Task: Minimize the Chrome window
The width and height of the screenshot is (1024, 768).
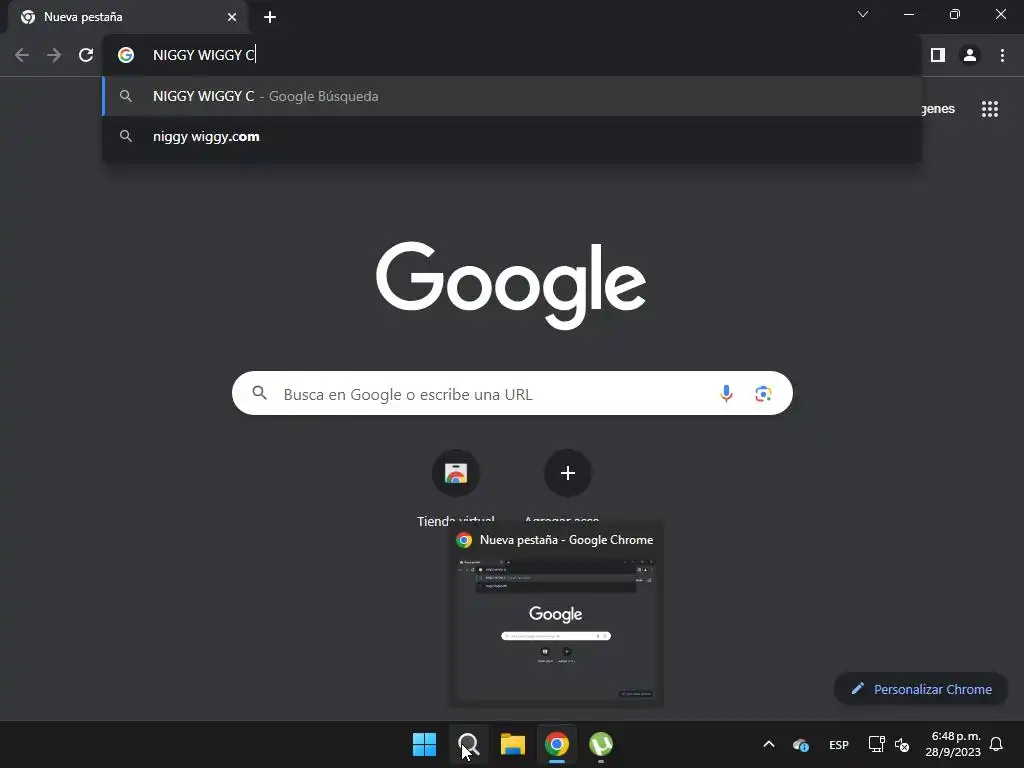Action: coord(908,14)
